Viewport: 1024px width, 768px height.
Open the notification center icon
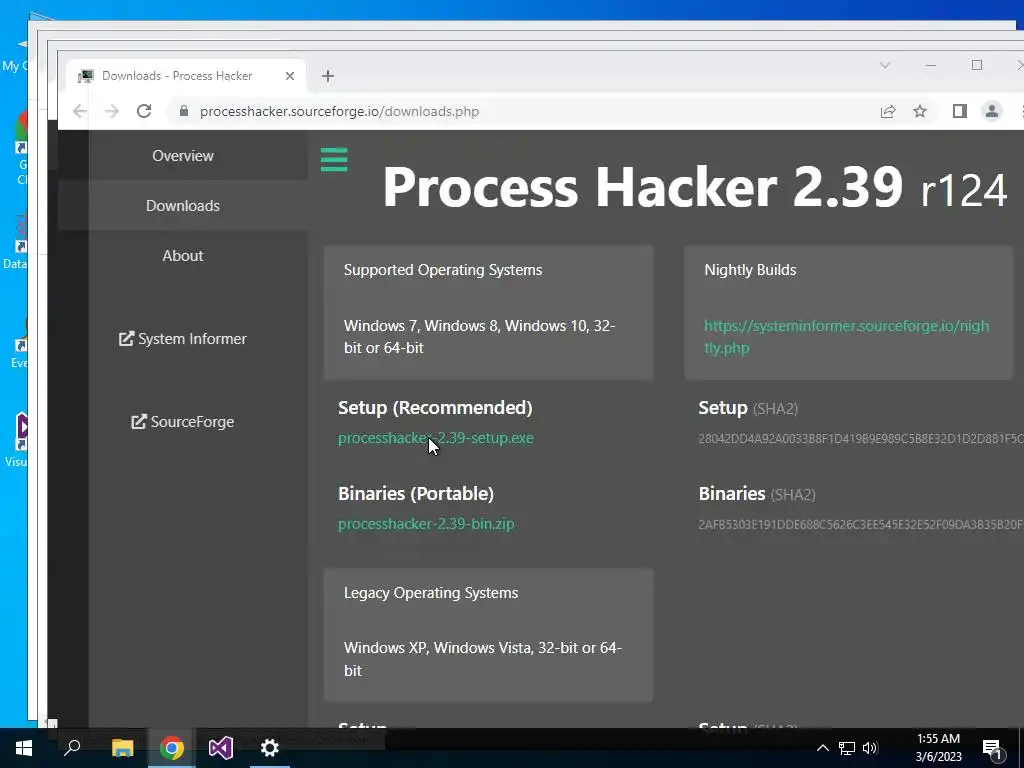tap(992, 749)
